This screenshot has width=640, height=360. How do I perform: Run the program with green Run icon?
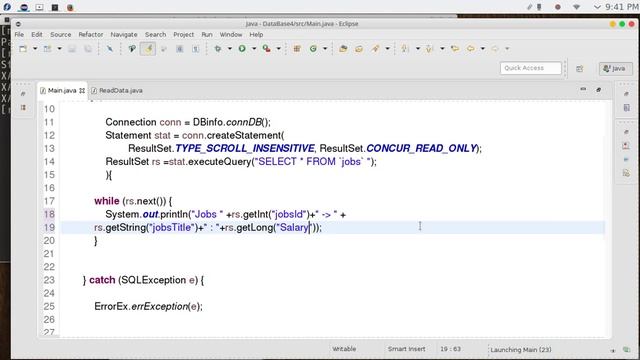[x=242, y=49]
